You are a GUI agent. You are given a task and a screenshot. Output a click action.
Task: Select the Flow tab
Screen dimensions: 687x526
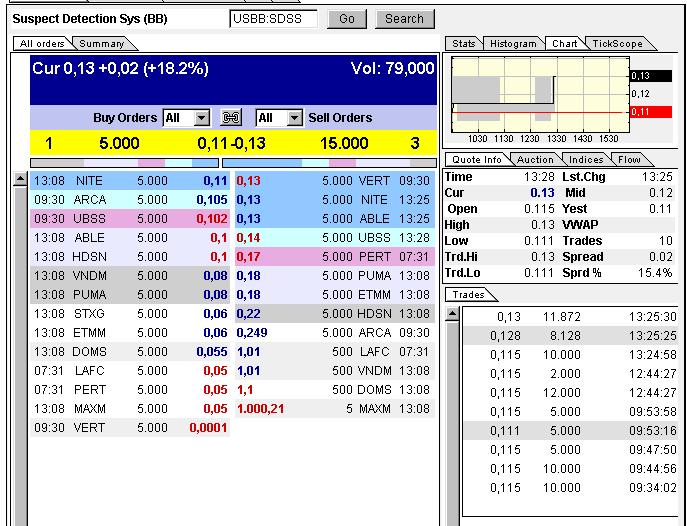pos(629,160)
